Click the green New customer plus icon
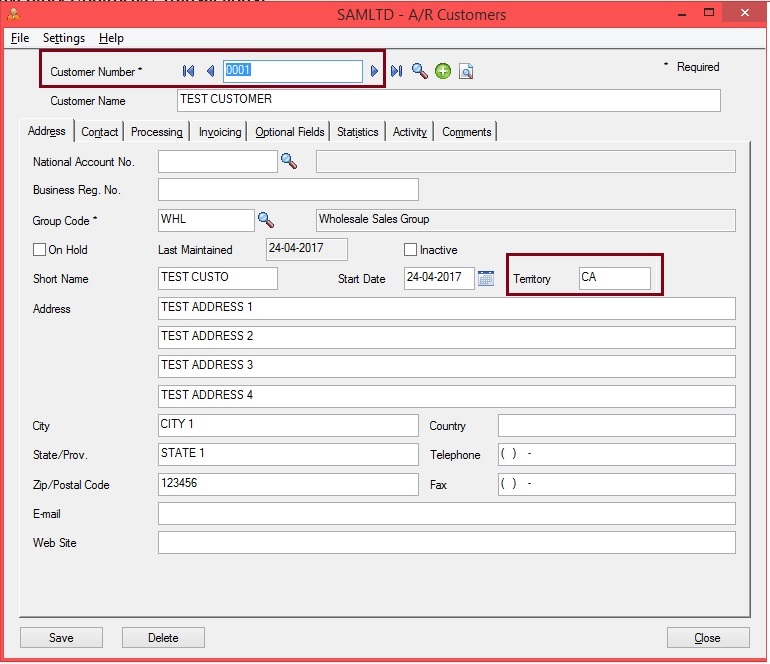The image size is (770, 664). coord(443,71)
